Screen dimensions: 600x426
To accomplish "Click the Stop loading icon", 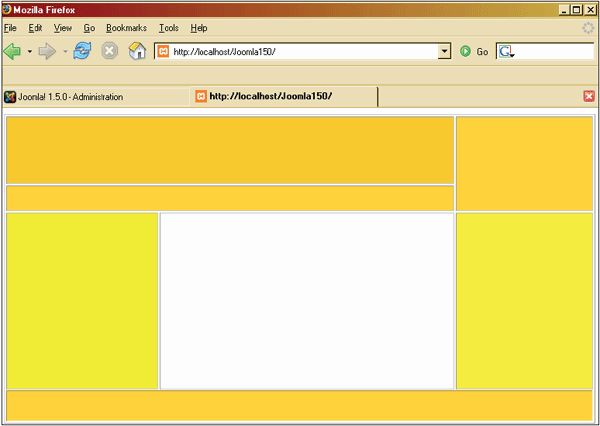I will click(109, 51).
